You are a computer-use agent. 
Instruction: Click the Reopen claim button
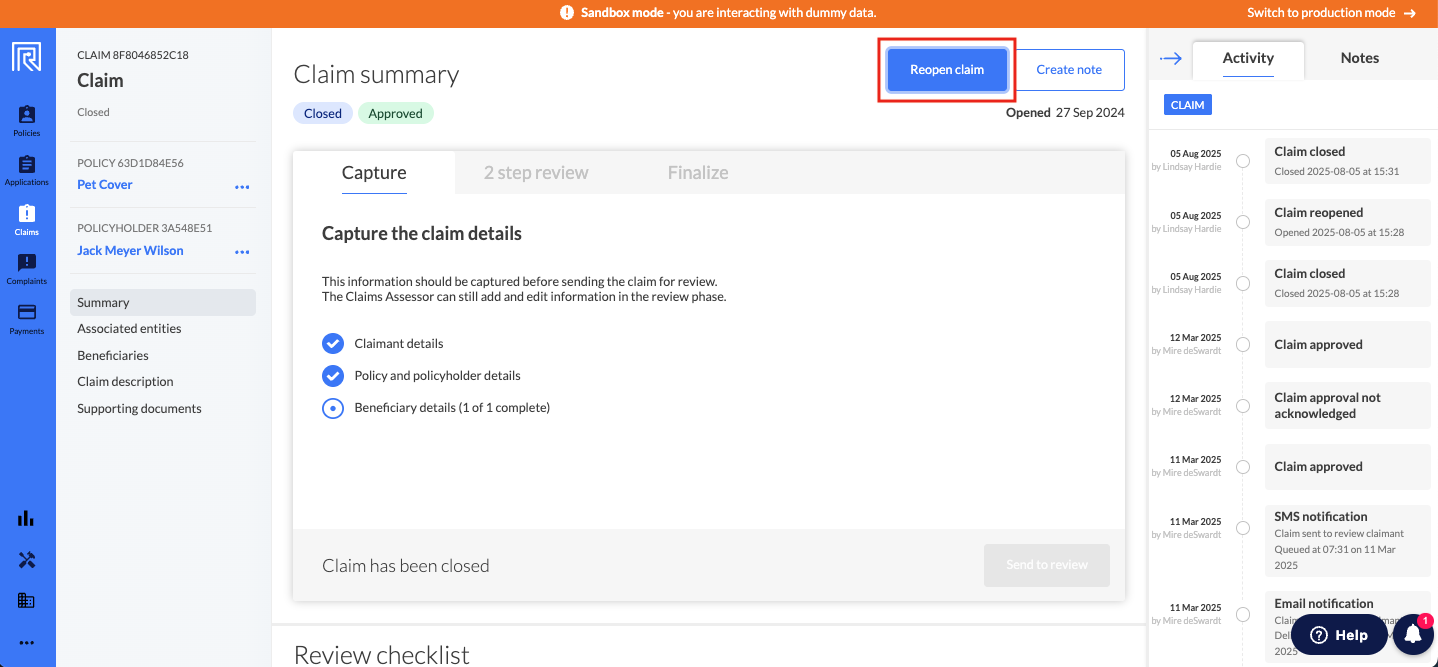(x=947, y=70)
